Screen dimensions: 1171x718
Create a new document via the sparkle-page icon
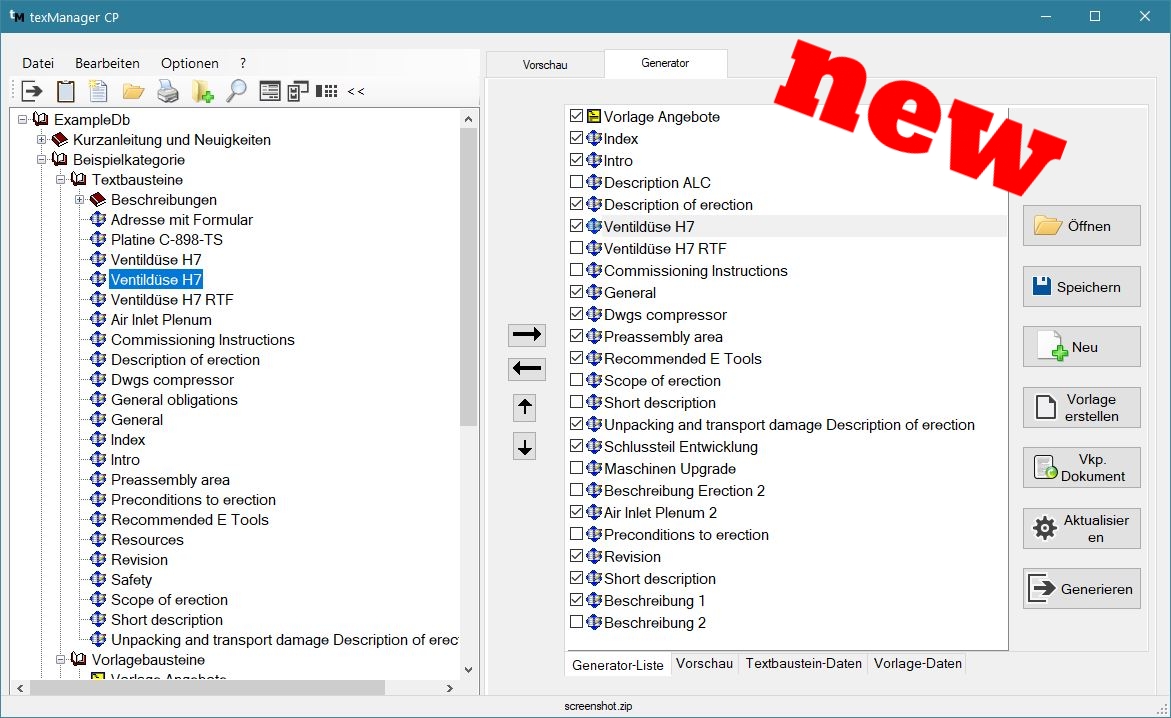click(x=97, y=90)
